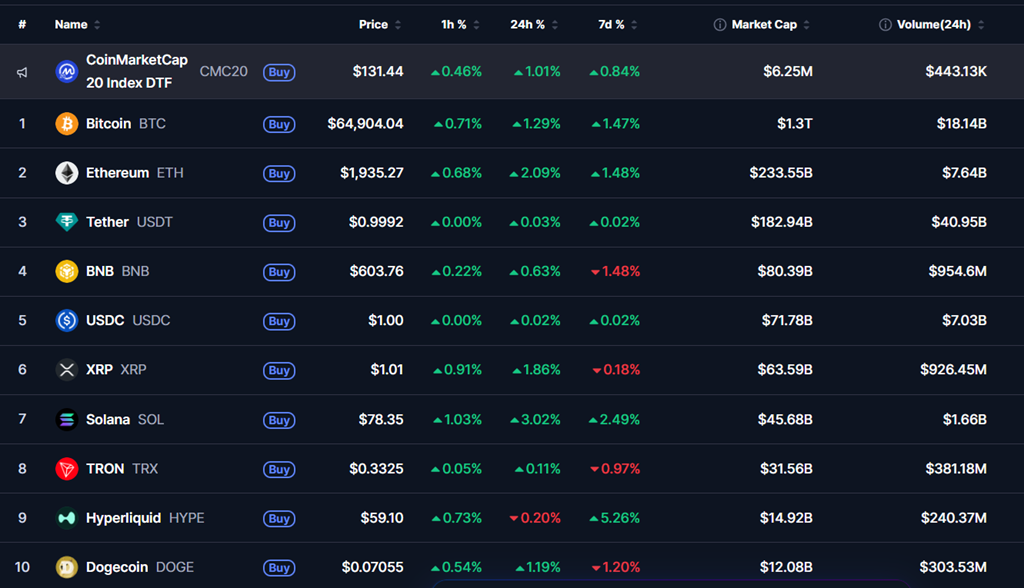Click the BNB coin logo

point(67,271)
